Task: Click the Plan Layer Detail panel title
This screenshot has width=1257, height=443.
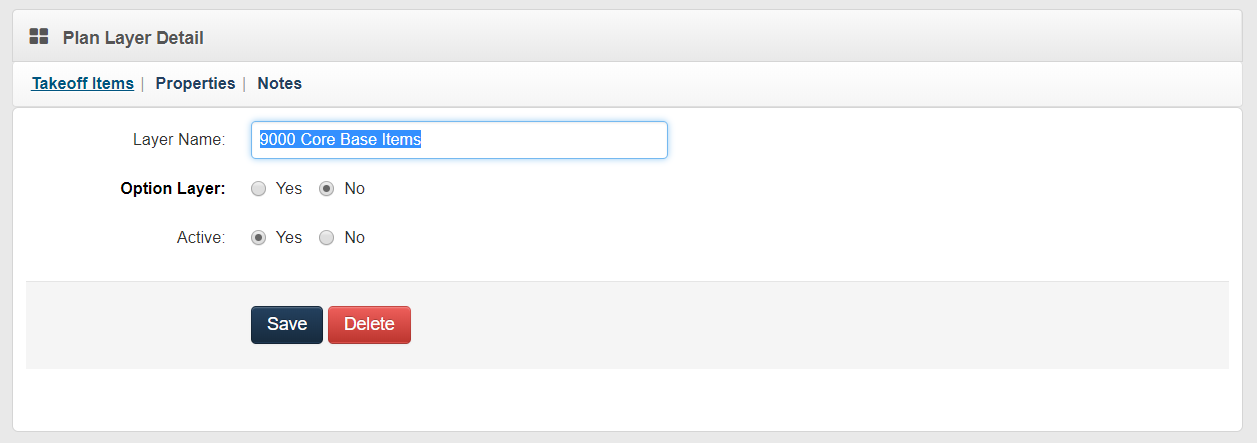Action: click(x=133, y=38)
